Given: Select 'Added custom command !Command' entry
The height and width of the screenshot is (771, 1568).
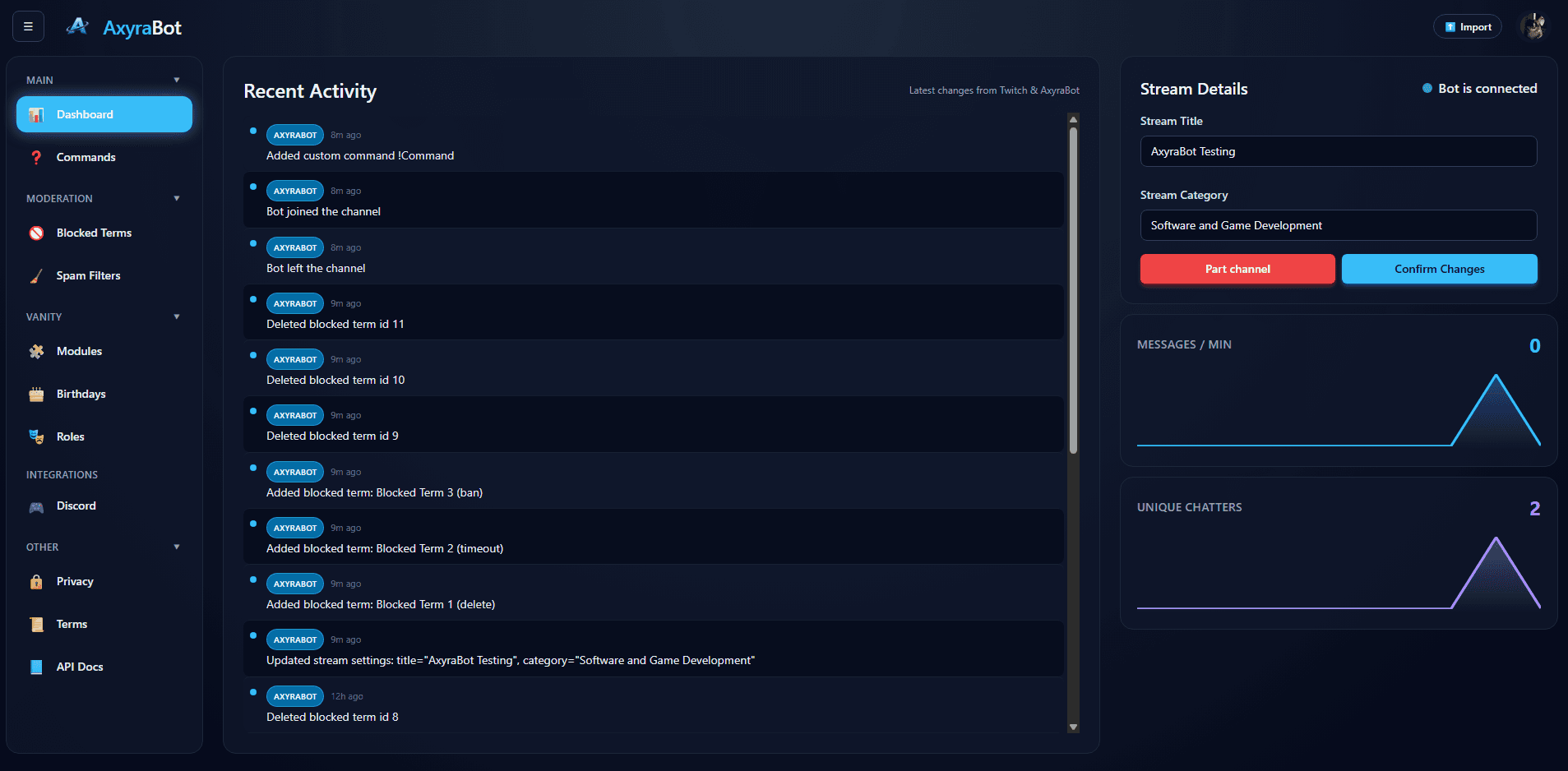Looking at the screenshot, I should 654,144.
